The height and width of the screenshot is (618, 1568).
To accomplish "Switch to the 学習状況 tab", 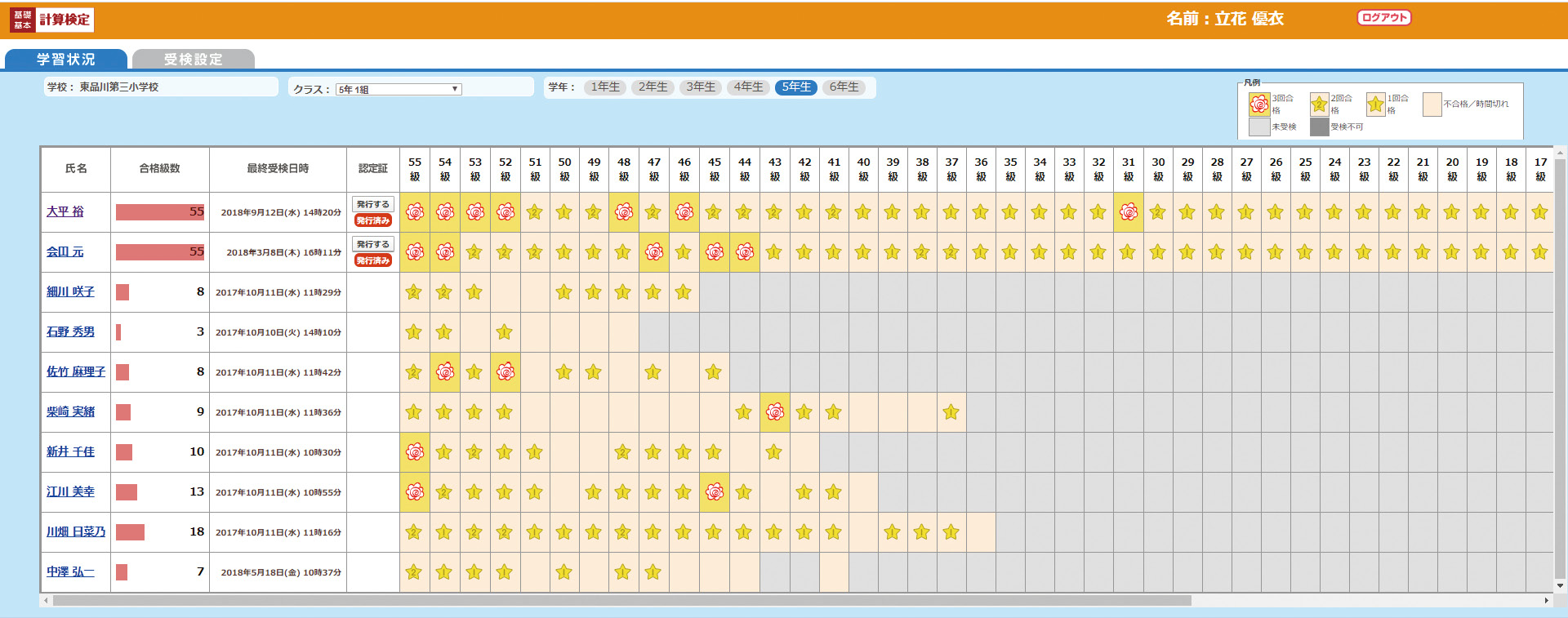I will point(66,59).
